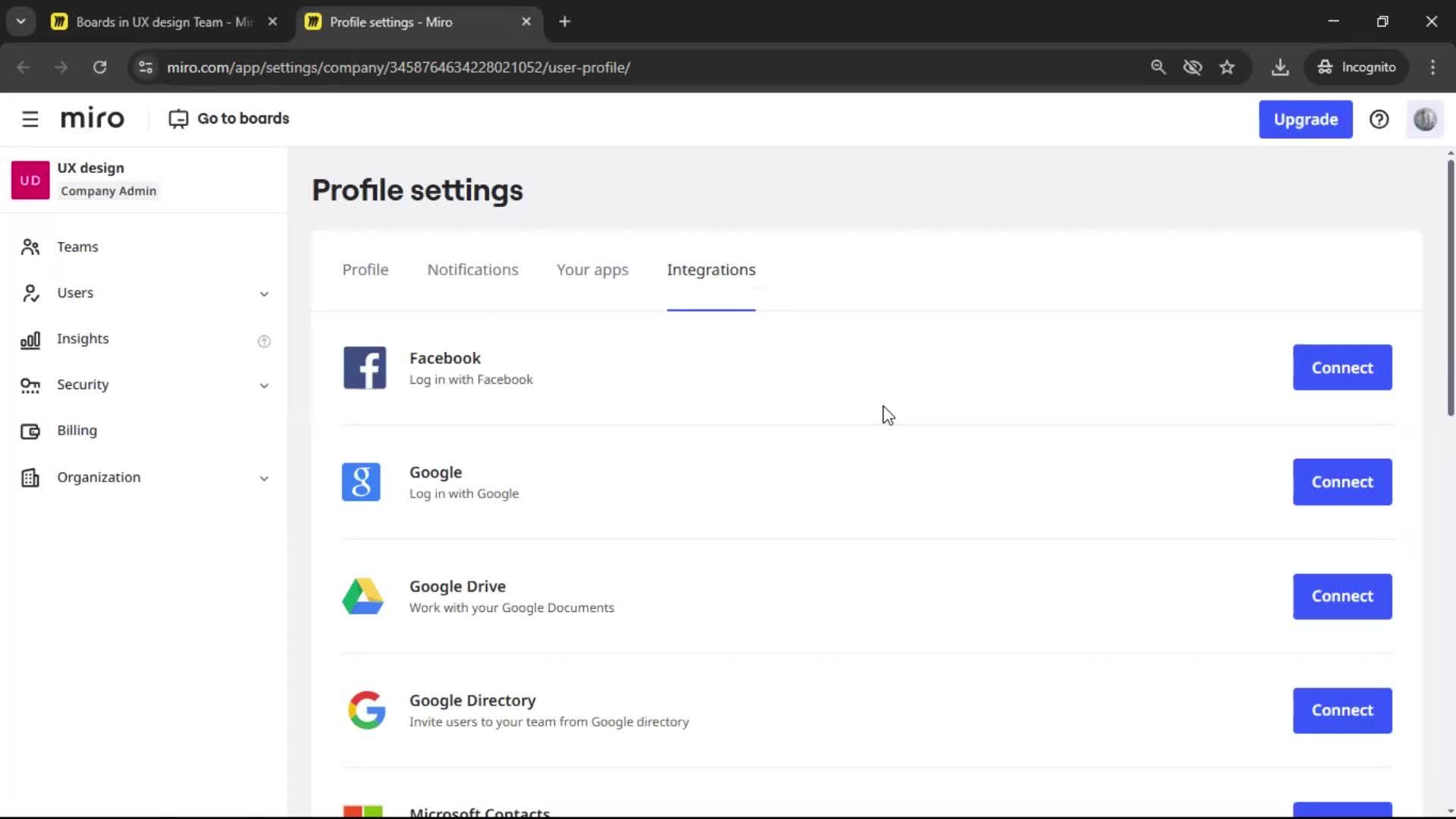Close the Profile settings browser tab

pos(526,22)
